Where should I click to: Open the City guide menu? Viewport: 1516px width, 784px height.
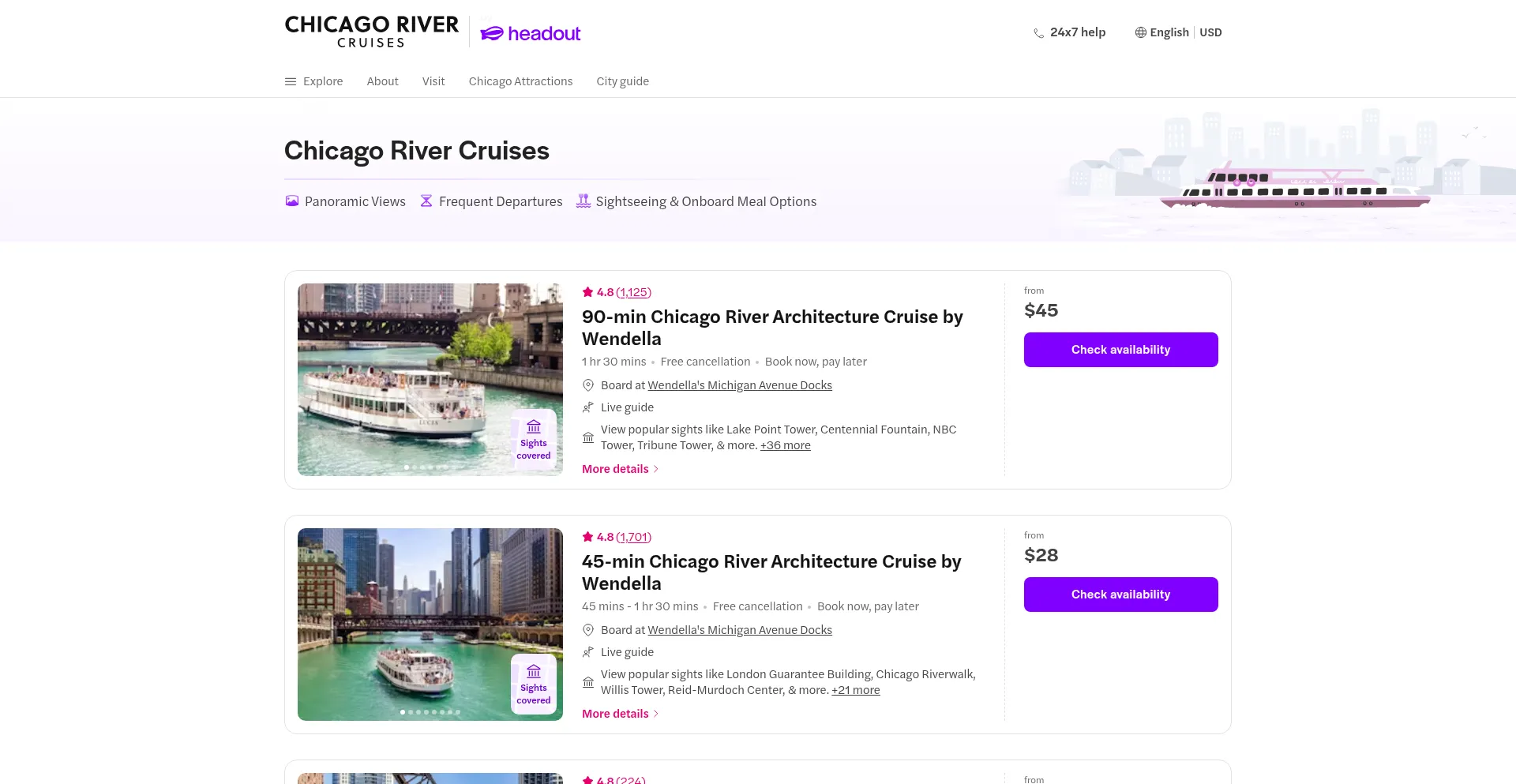(x=623, y=81)
